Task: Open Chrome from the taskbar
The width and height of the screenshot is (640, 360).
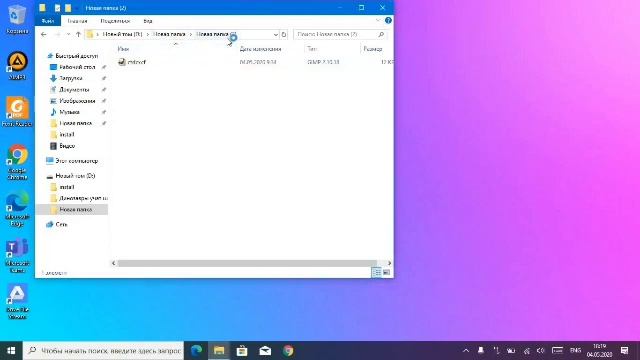Action: click(x=288, y=351)
